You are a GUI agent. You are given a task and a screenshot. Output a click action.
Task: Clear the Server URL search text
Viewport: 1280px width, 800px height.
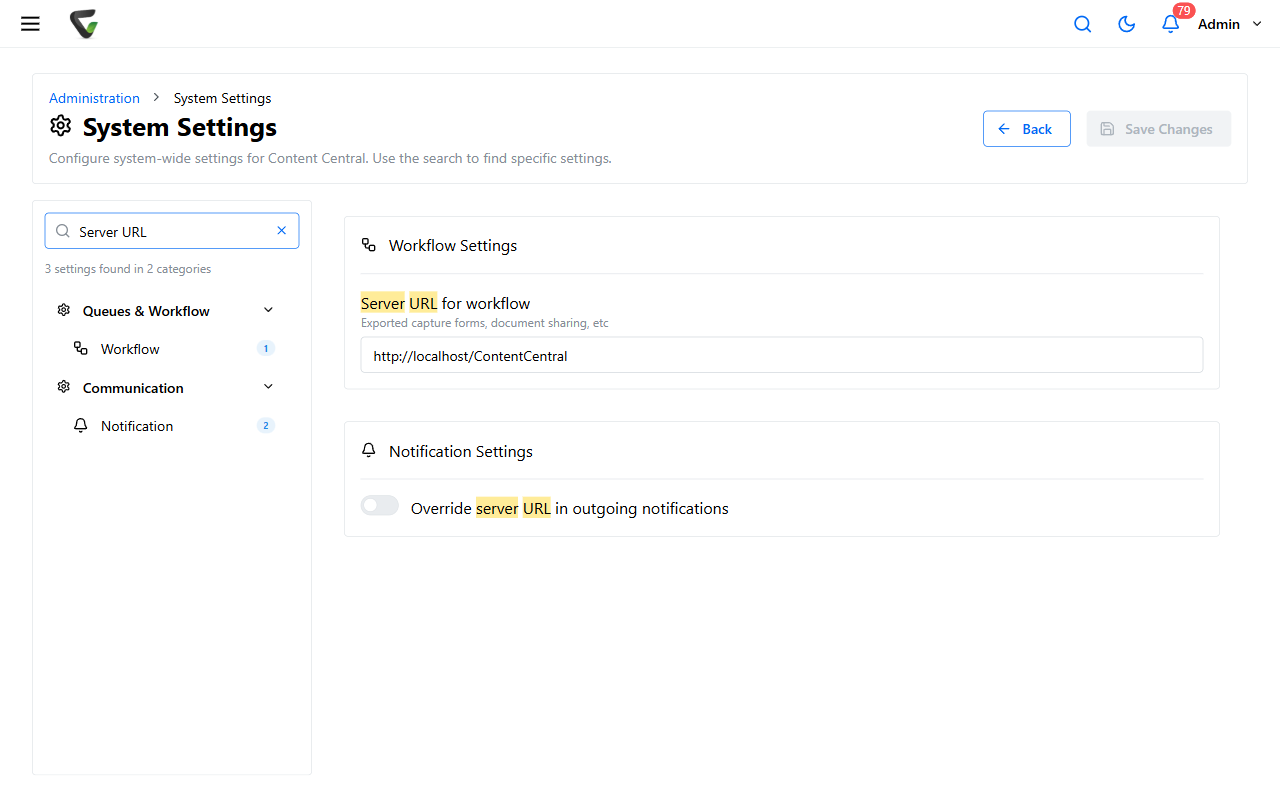click(282, 231)
